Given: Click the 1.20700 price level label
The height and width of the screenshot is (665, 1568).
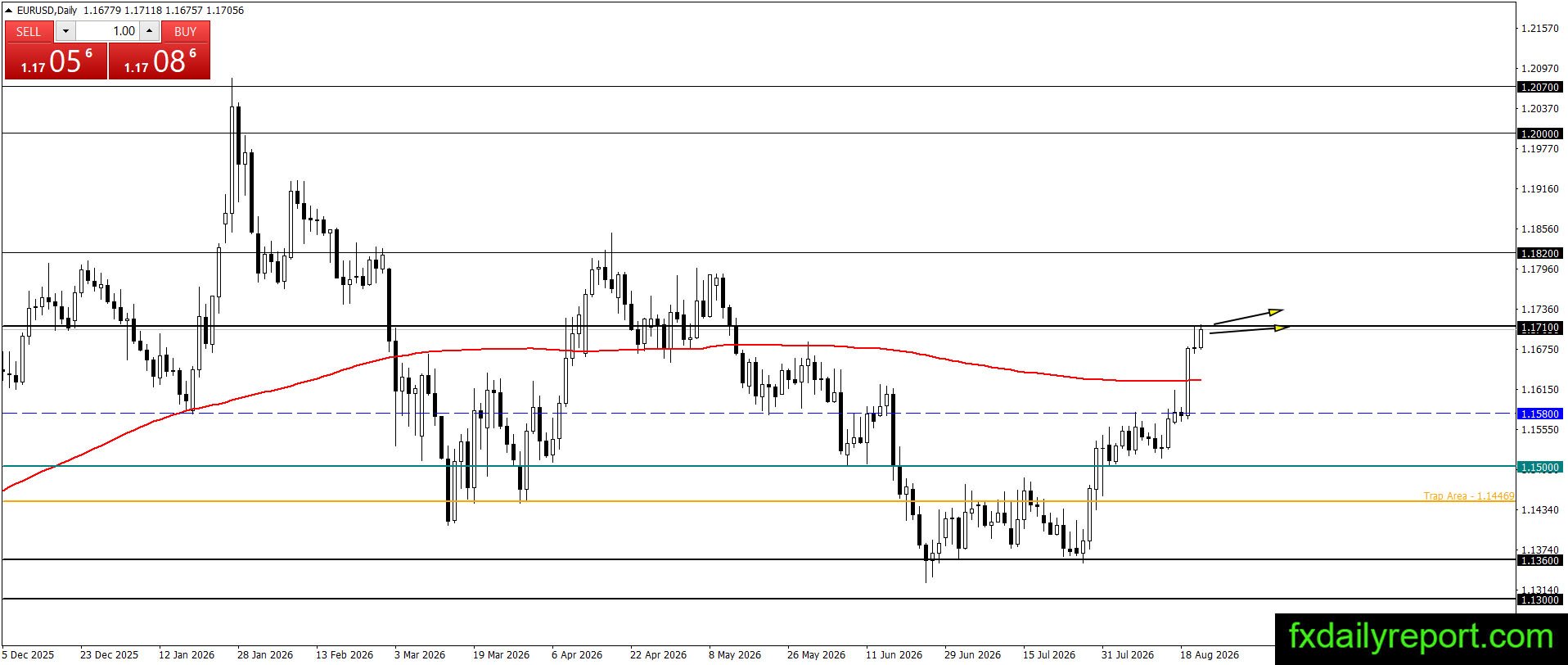Looking at the screenshot, I should (x=1539, y=87).
